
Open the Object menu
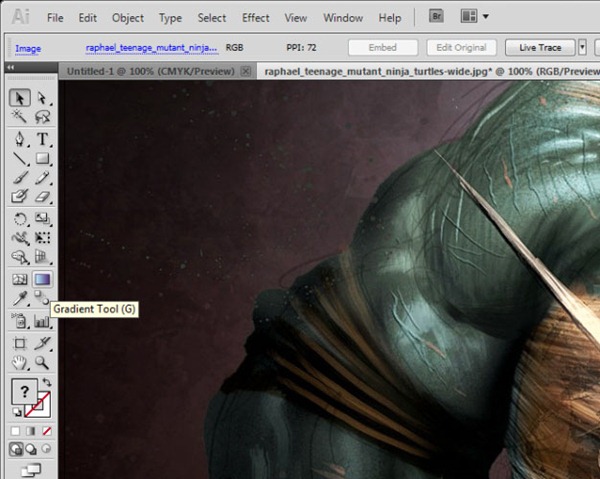click(128, 18)
